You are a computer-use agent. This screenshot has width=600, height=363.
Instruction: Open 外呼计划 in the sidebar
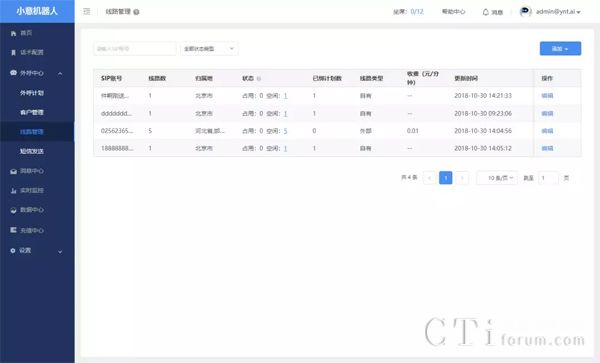click(x=32, y=93)
